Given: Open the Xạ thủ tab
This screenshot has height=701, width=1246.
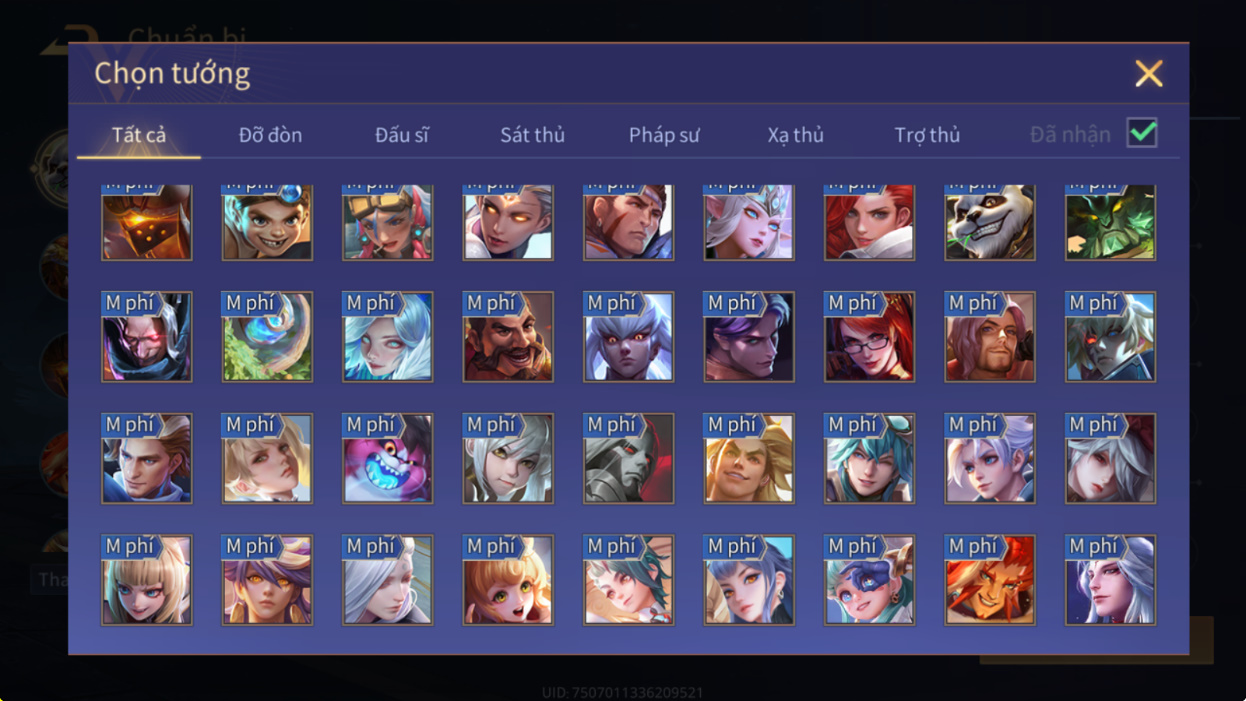Looking at the screenshot, I should tap(796, 135).
